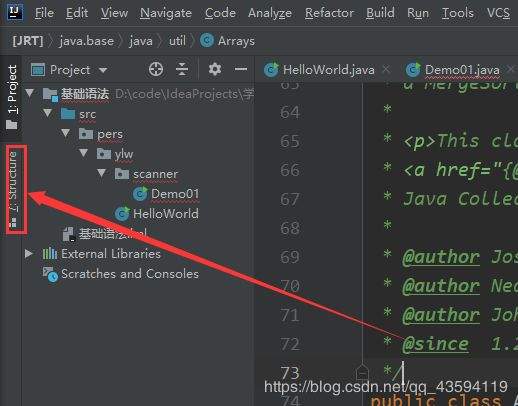Click the fold marker on line 73
This screenshot has height=406, width=518.
[x=362, y=372]
